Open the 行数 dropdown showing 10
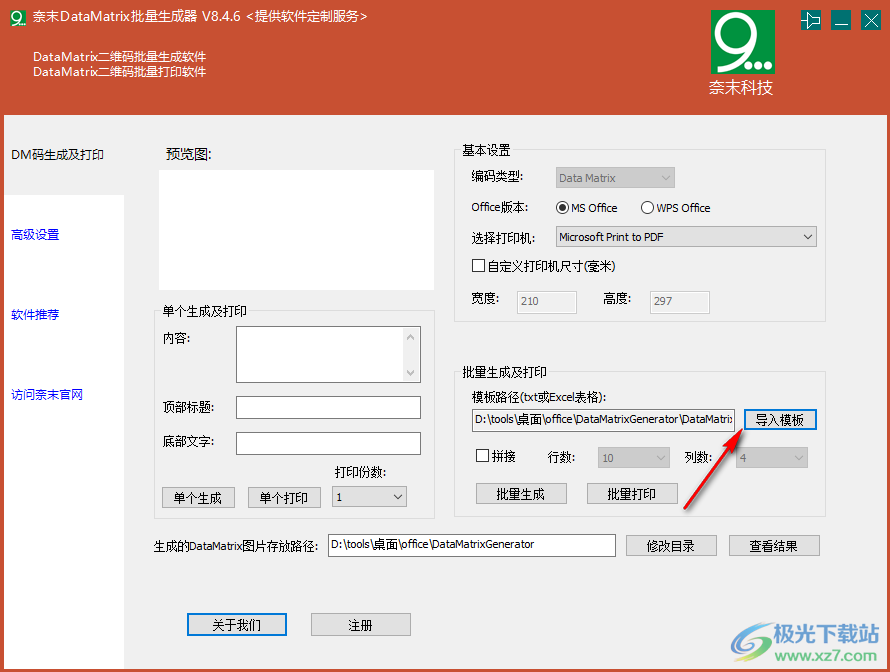Screen dimensions: 890x672 pyautogui.click(x=634, y=457)
